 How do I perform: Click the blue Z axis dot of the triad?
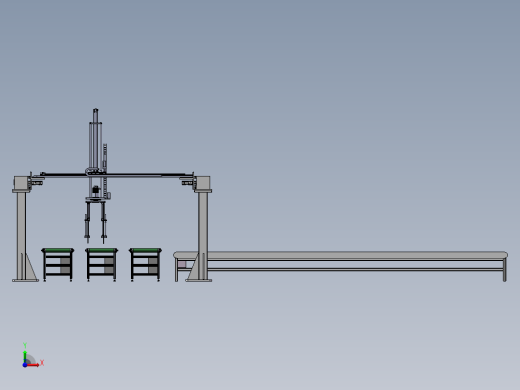click(x=25, y=365)
